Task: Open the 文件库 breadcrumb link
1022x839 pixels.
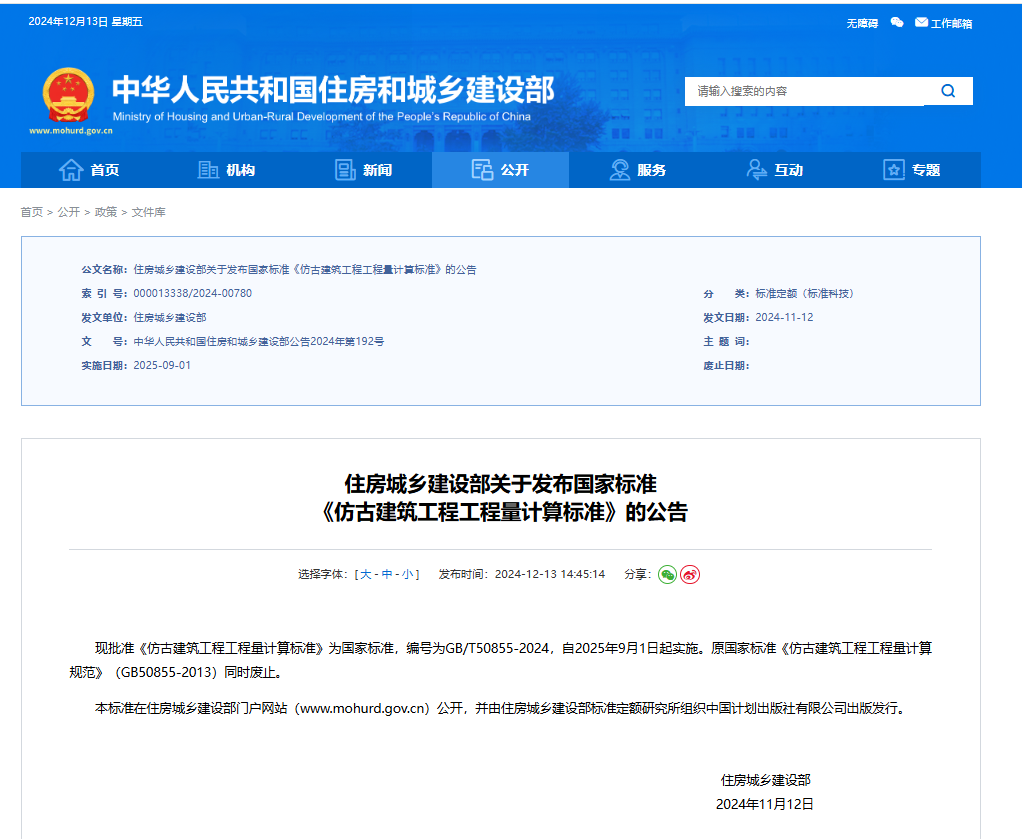Action: pyautogui.click(x=148, y=212)
